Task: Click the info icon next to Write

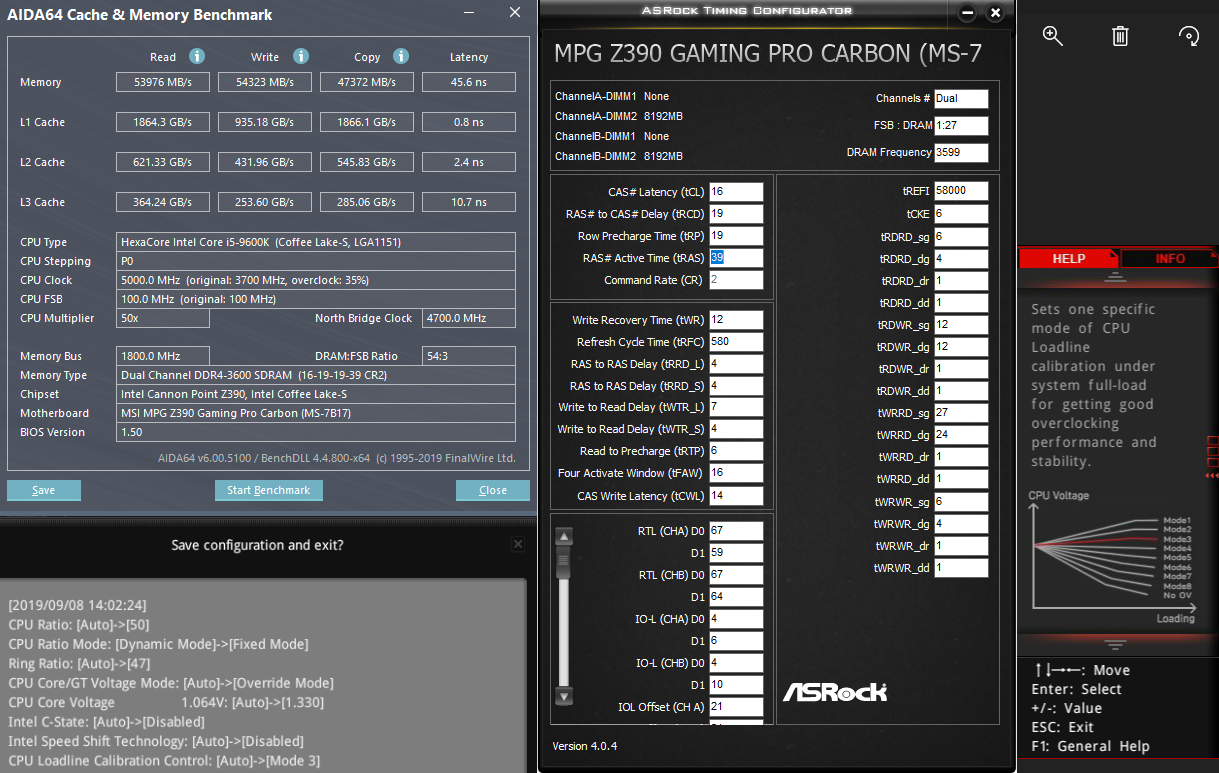Action: [x=300, y=56]
